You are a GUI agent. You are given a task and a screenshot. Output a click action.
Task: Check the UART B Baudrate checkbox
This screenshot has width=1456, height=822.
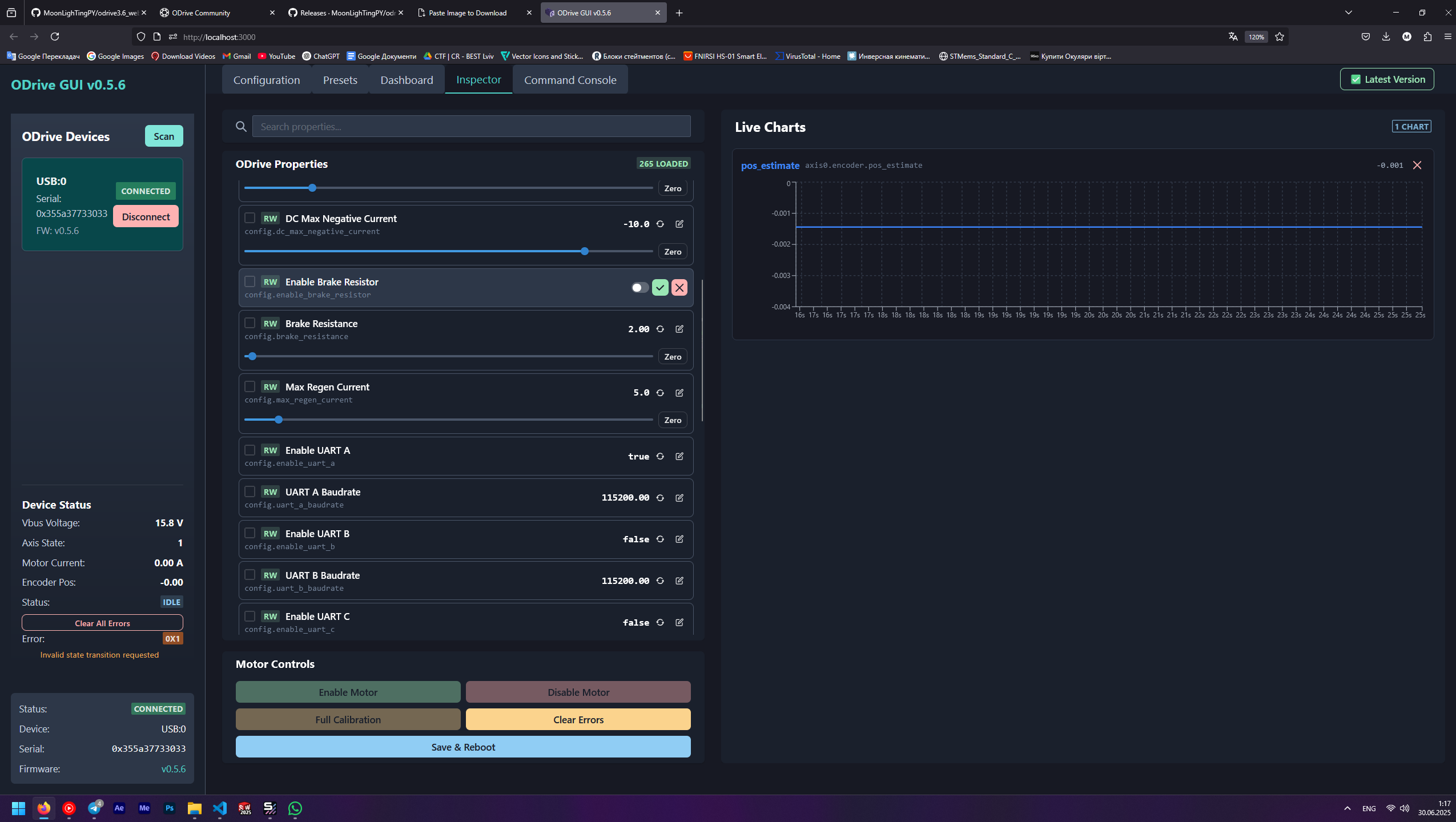pos(250,575)
